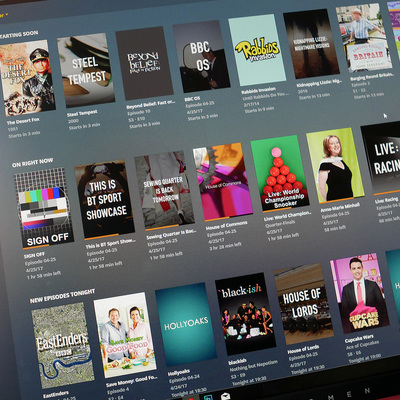
Task: Click the red app icon in taskbar
Action: pyautogui.click(x=192, y=398)
